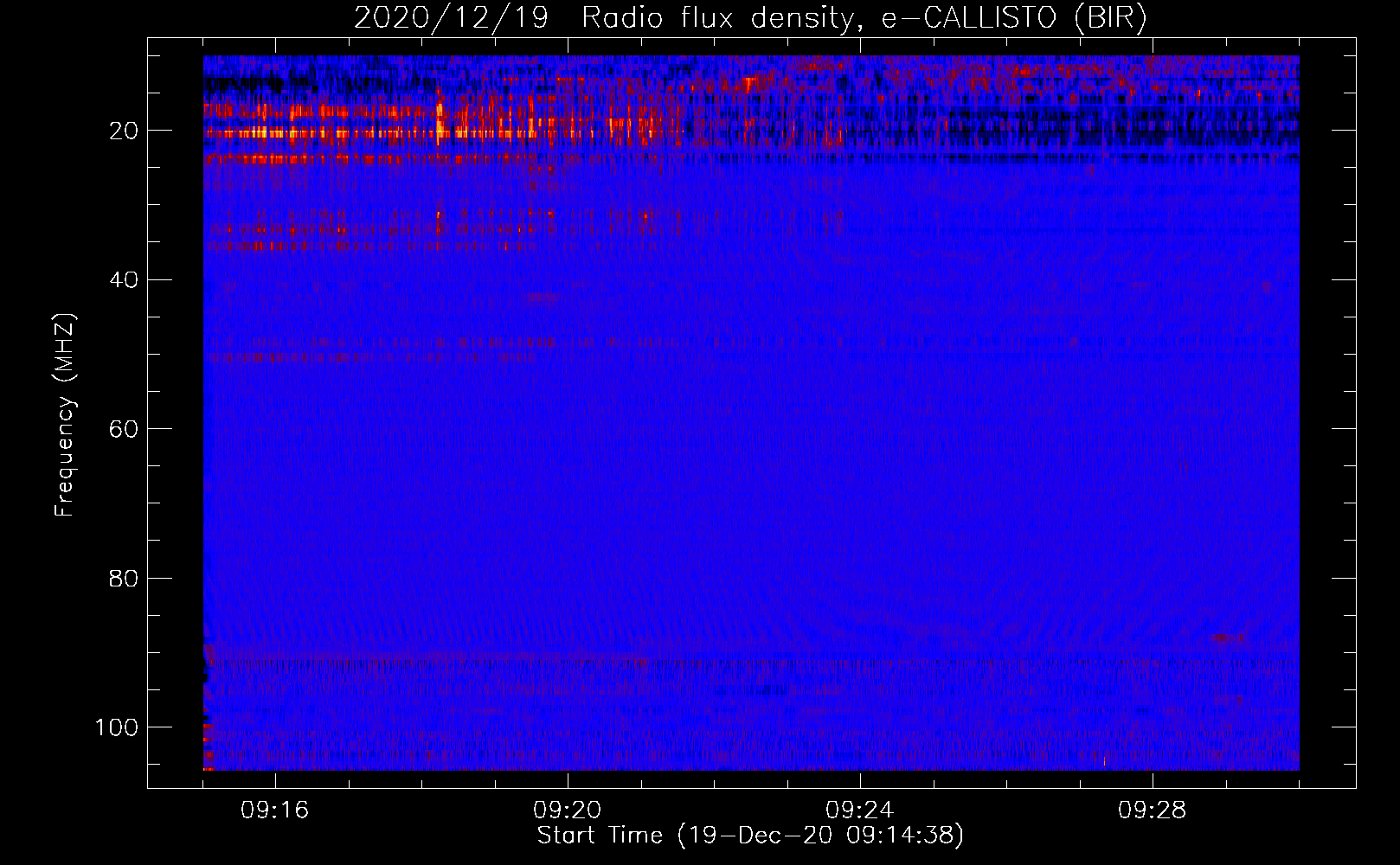1400x865 pixels.
Task: Click the '09:28' time tick label
Action: pos(1153,811)
